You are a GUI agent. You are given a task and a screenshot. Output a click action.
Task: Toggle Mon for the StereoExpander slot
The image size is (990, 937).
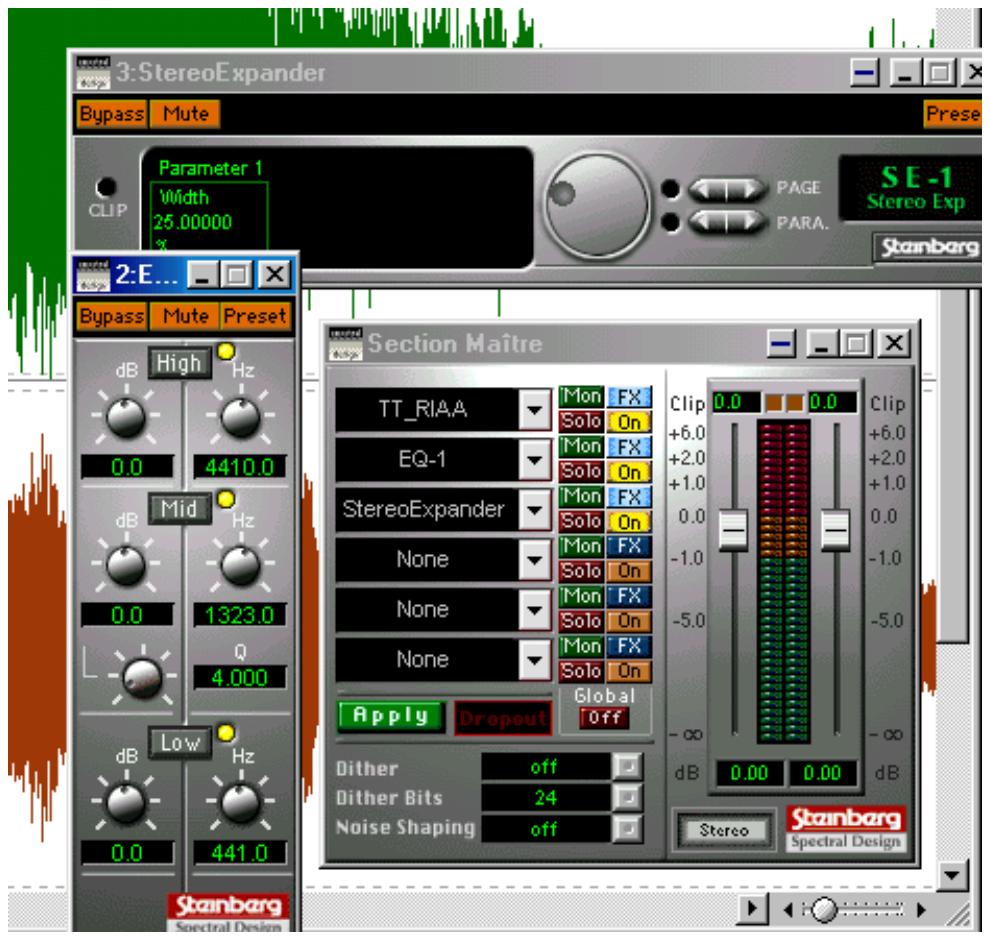pos(581,496)
